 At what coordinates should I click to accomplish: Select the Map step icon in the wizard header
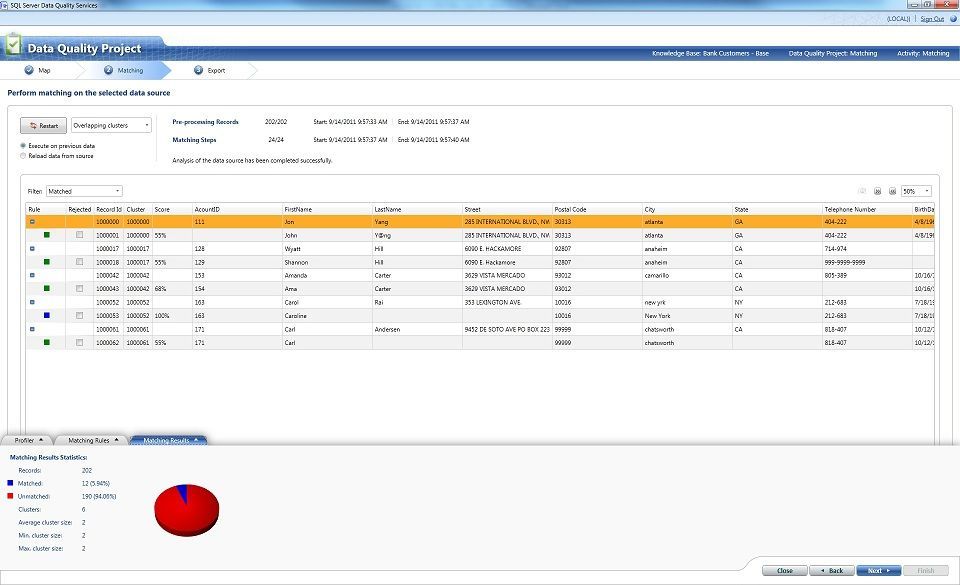click(31, 70)
